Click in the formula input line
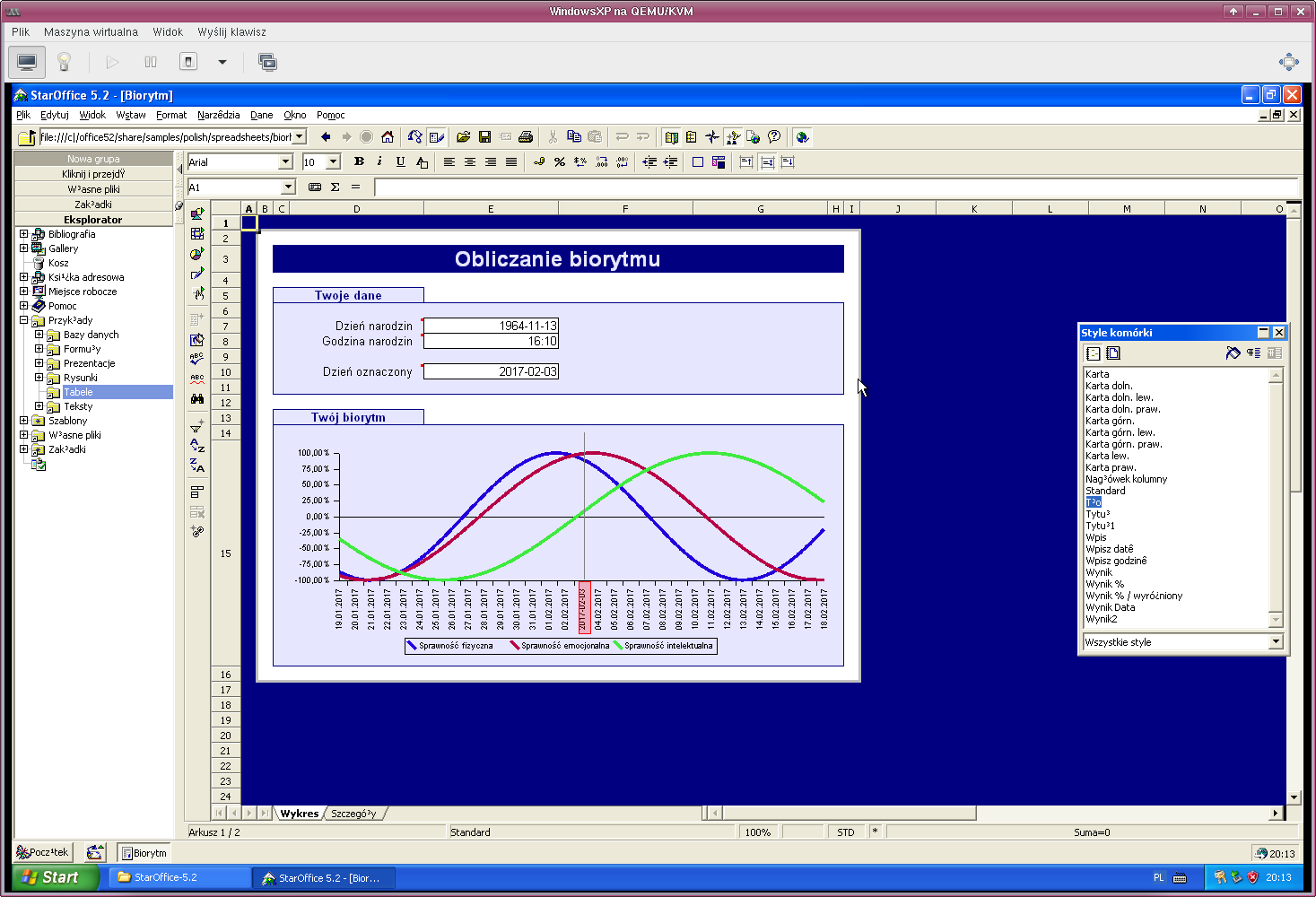Screen dimensions: 1316x897 click(x=834, y=187)
